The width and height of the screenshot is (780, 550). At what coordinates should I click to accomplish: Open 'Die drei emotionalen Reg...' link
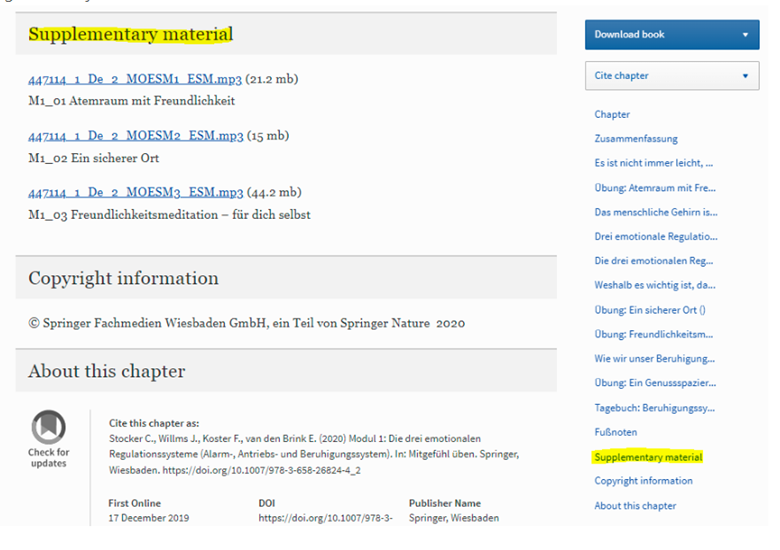[654, 261]
